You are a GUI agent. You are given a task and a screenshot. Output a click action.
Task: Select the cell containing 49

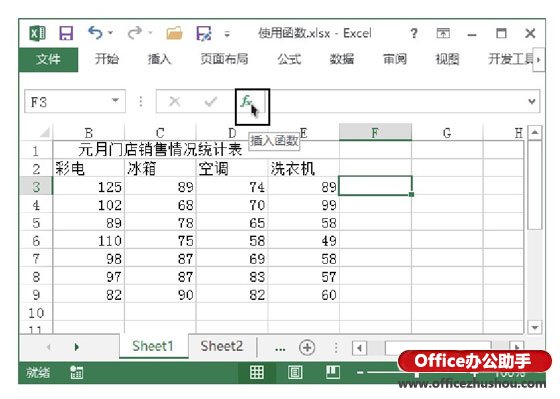(x=303, y=241)
